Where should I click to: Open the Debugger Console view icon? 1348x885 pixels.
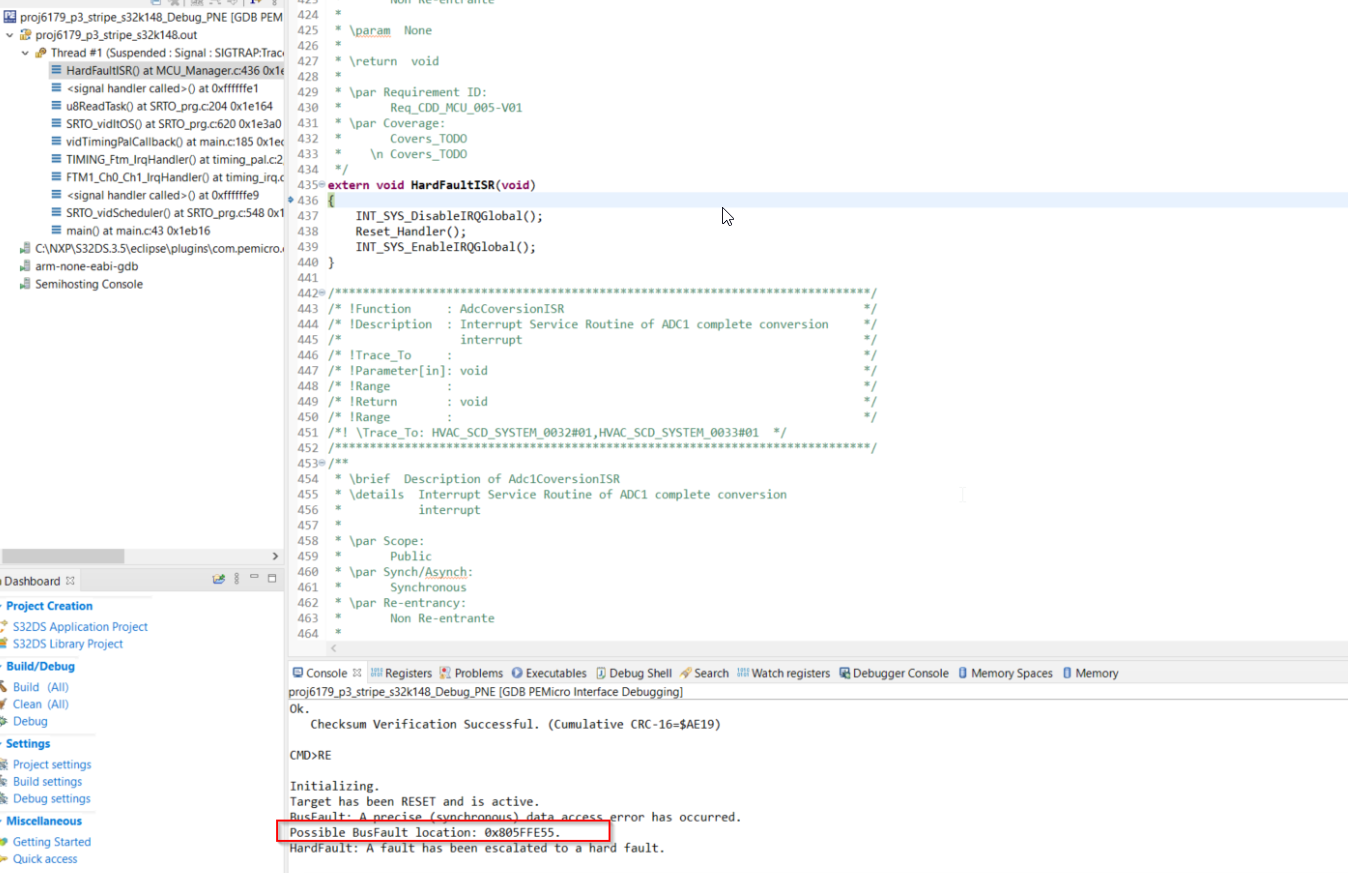[x=843, y=673]
